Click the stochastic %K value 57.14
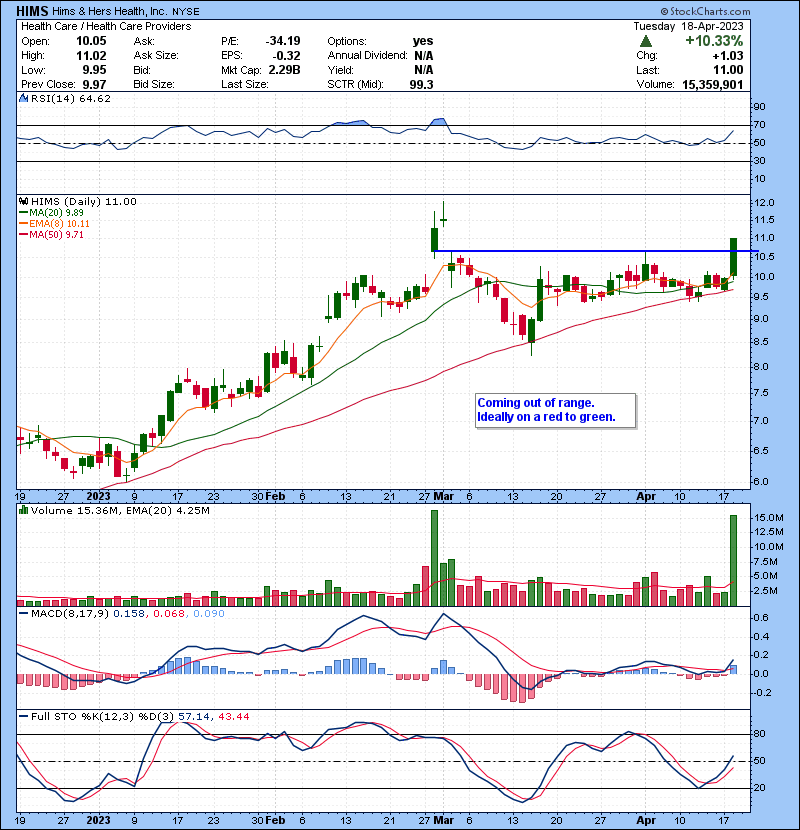Screen dimensions: 800x830 pos(194,717)
